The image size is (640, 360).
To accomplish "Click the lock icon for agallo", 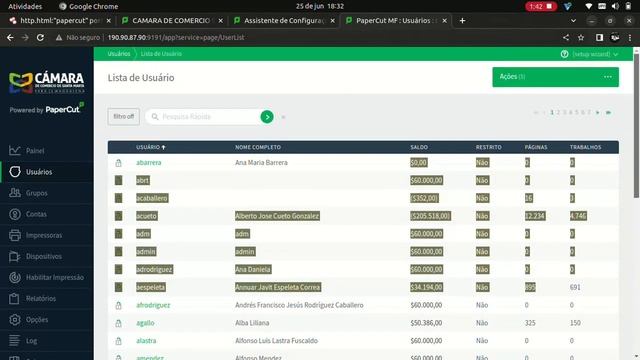I will coord(118,323).
